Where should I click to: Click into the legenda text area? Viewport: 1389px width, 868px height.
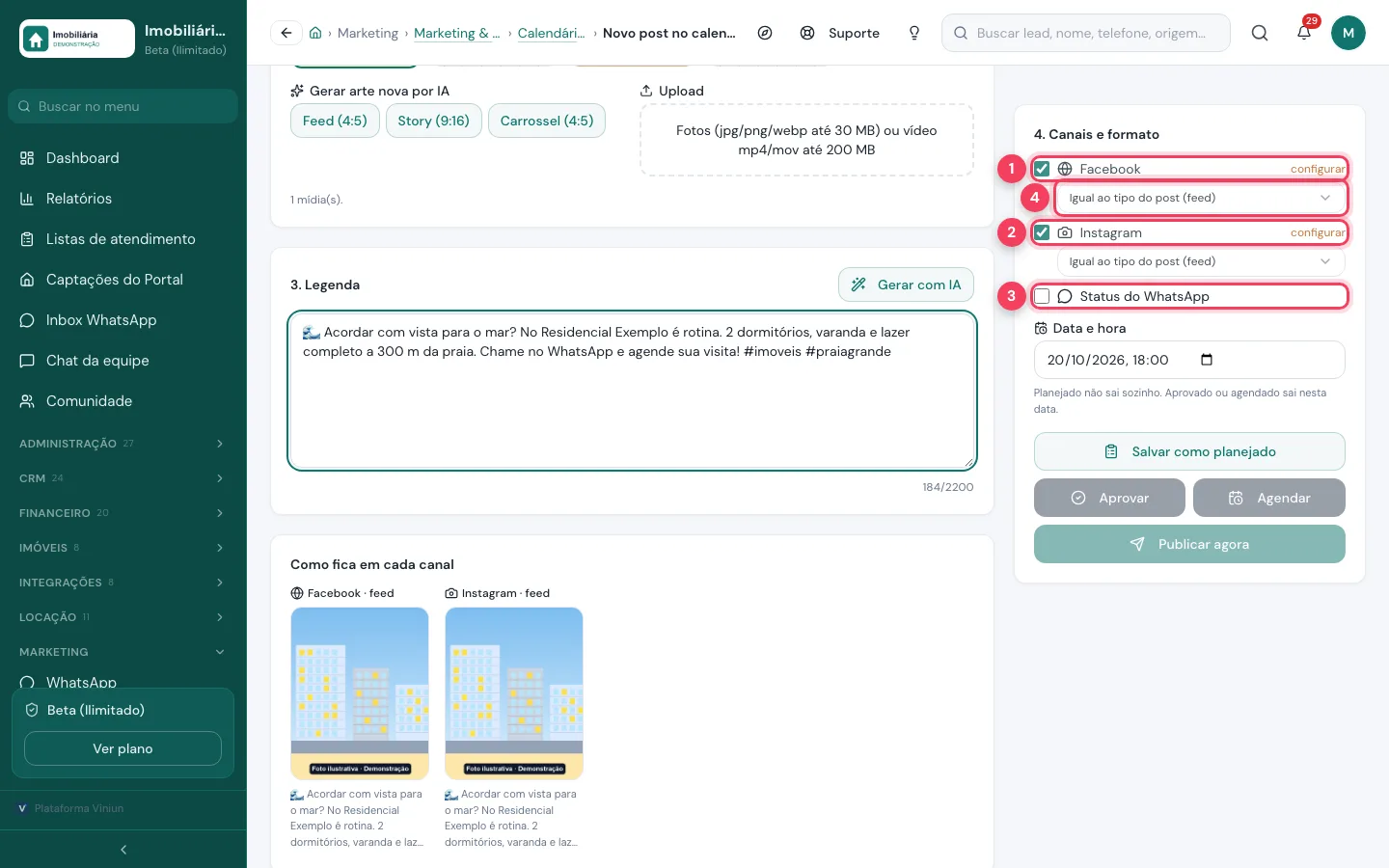tap(632, 391)
